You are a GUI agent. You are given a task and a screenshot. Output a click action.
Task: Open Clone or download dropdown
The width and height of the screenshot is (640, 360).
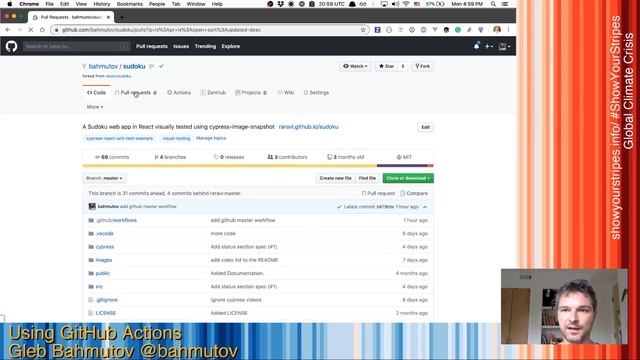pyautogui.click(x=408, y=178)
